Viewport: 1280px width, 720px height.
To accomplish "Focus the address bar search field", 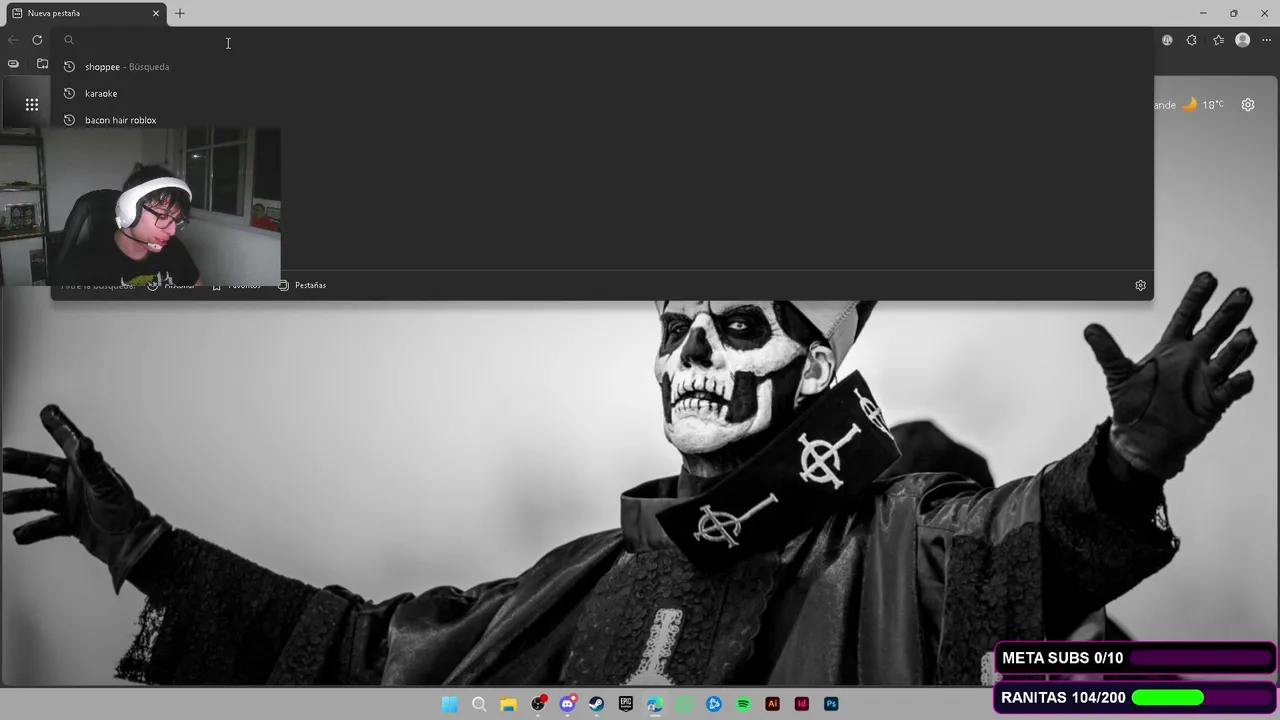I will pyautogui.click(x=600, y=40).
